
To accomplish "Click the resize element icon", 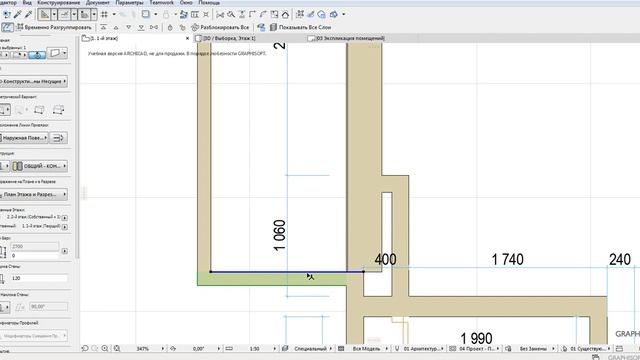I will (274, 15).
